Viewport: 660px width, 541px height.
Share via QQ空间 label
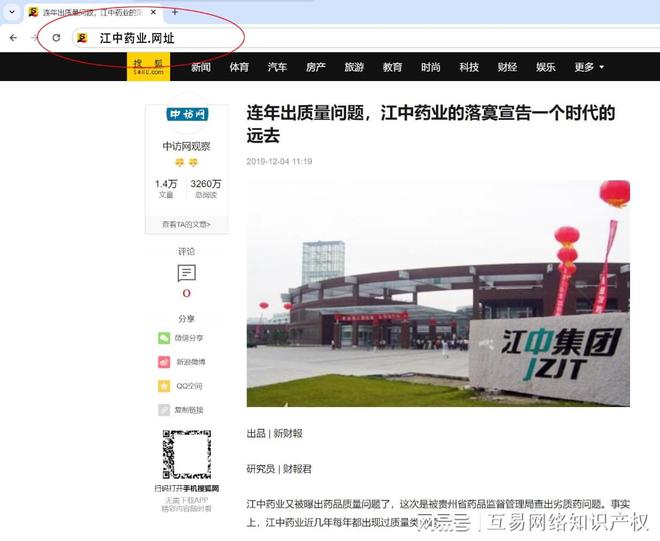(x=189, y=386)
